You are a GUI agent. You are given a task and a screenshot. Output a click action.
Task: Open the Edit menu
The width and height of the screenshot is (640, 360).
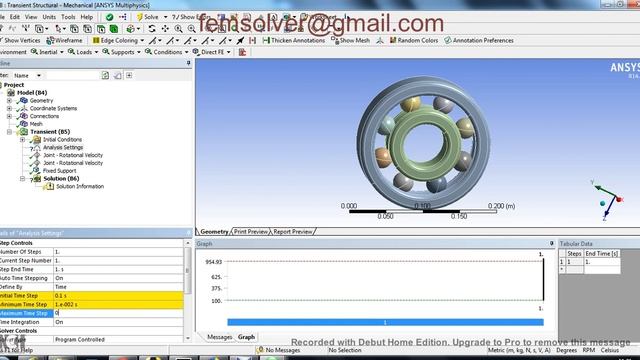pyautogui.click(x=15, y=17)
